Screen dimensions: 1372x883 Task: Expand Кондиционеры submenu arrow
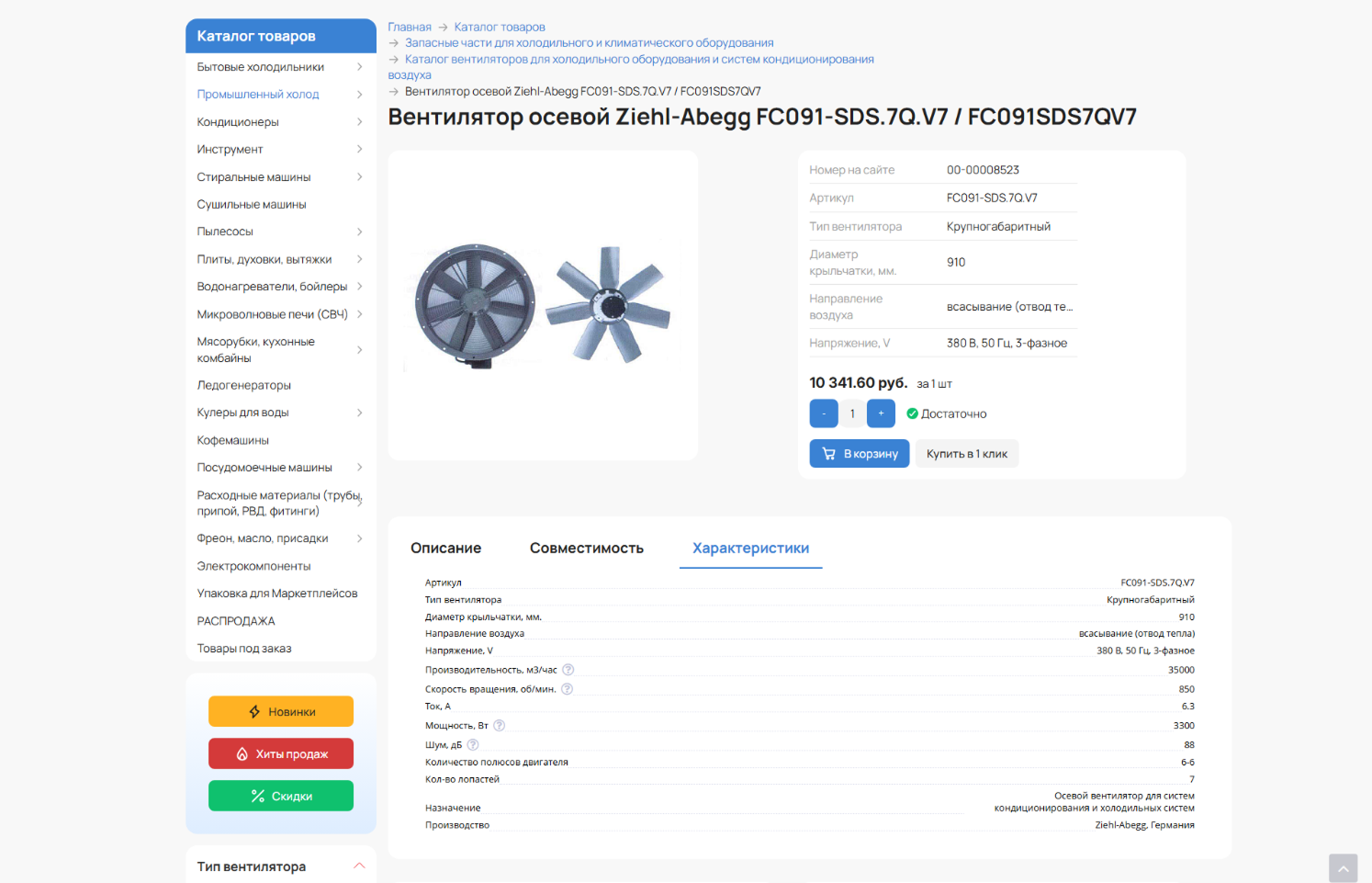click(x=359, y=122)
